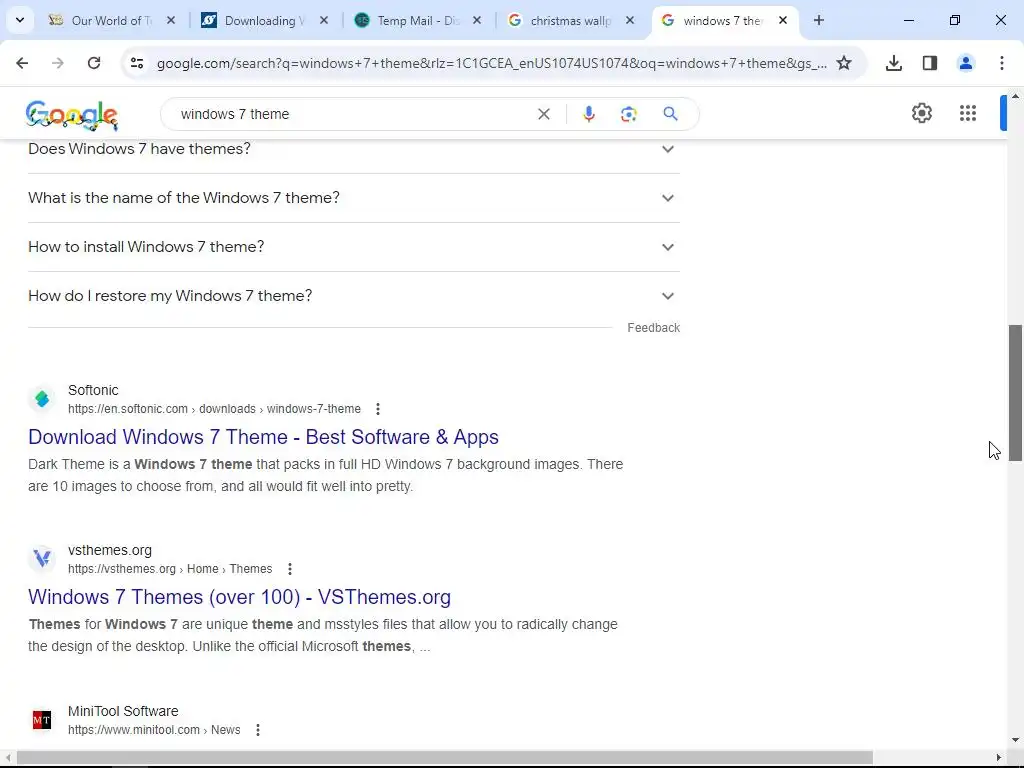Open the Chrome profile avatar
This screenshot has height=768, width=1024.
tap(965, 63)
